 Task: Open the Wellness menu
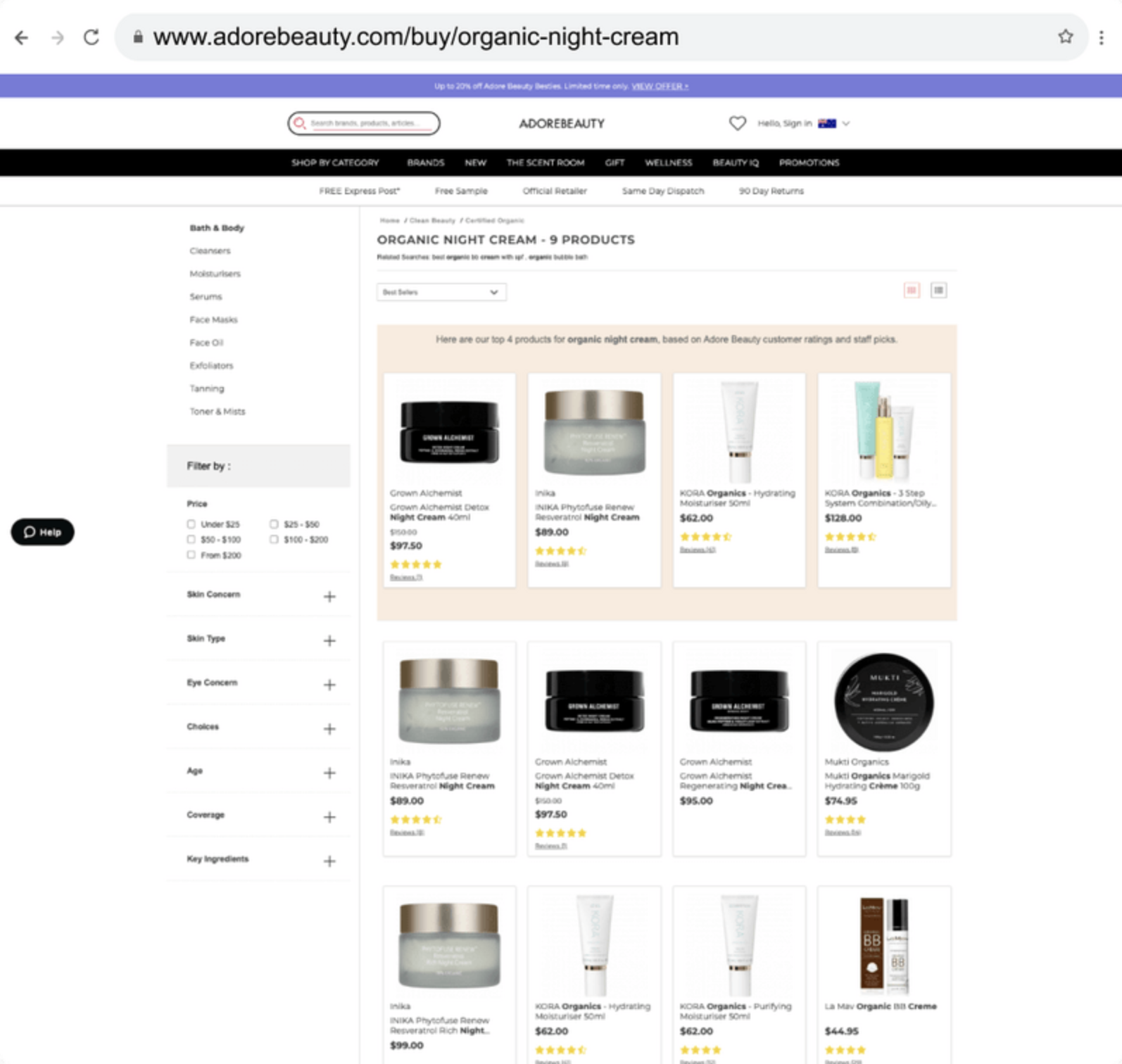pos(669,163)
